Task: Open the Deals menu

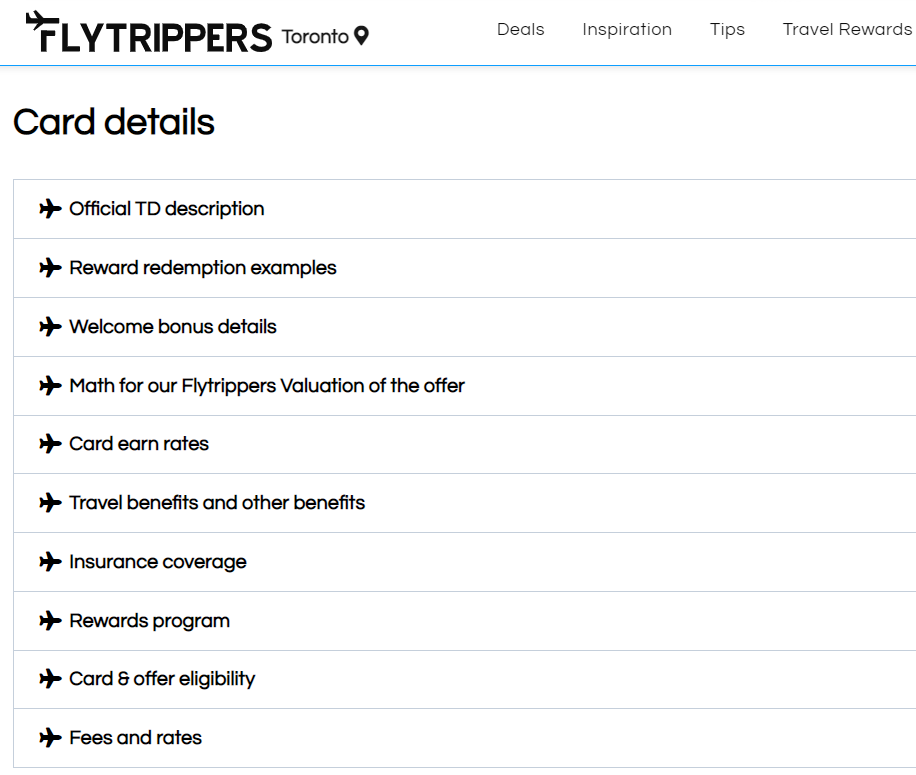Action: tap(521, 29)
